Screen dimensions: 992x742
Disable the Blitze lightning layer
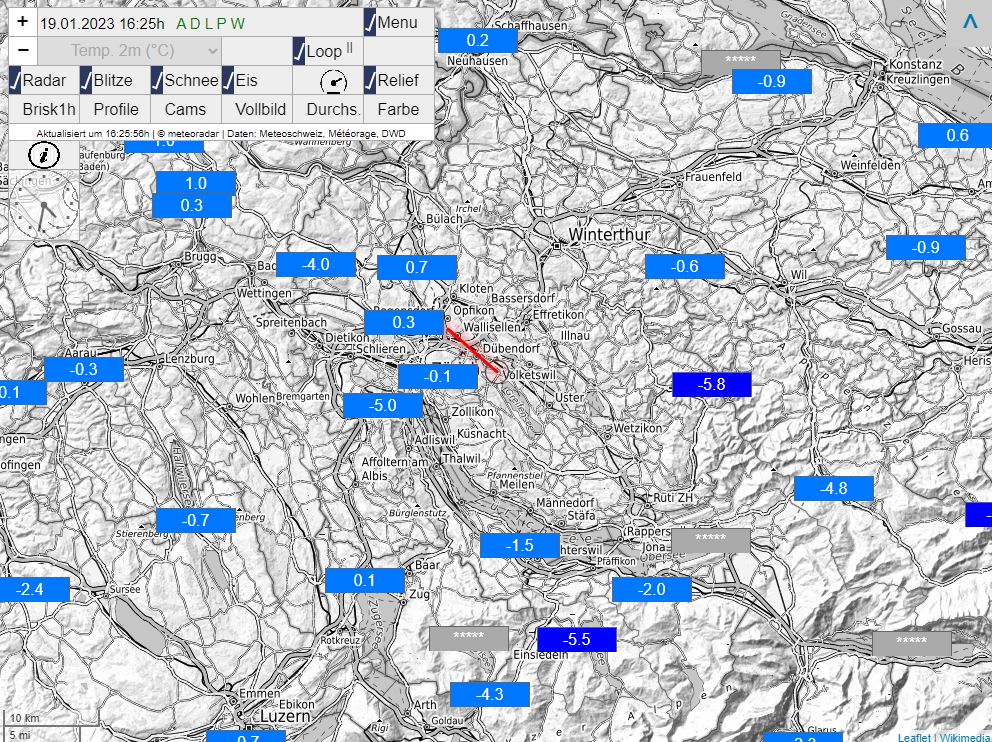coord(86,81)
